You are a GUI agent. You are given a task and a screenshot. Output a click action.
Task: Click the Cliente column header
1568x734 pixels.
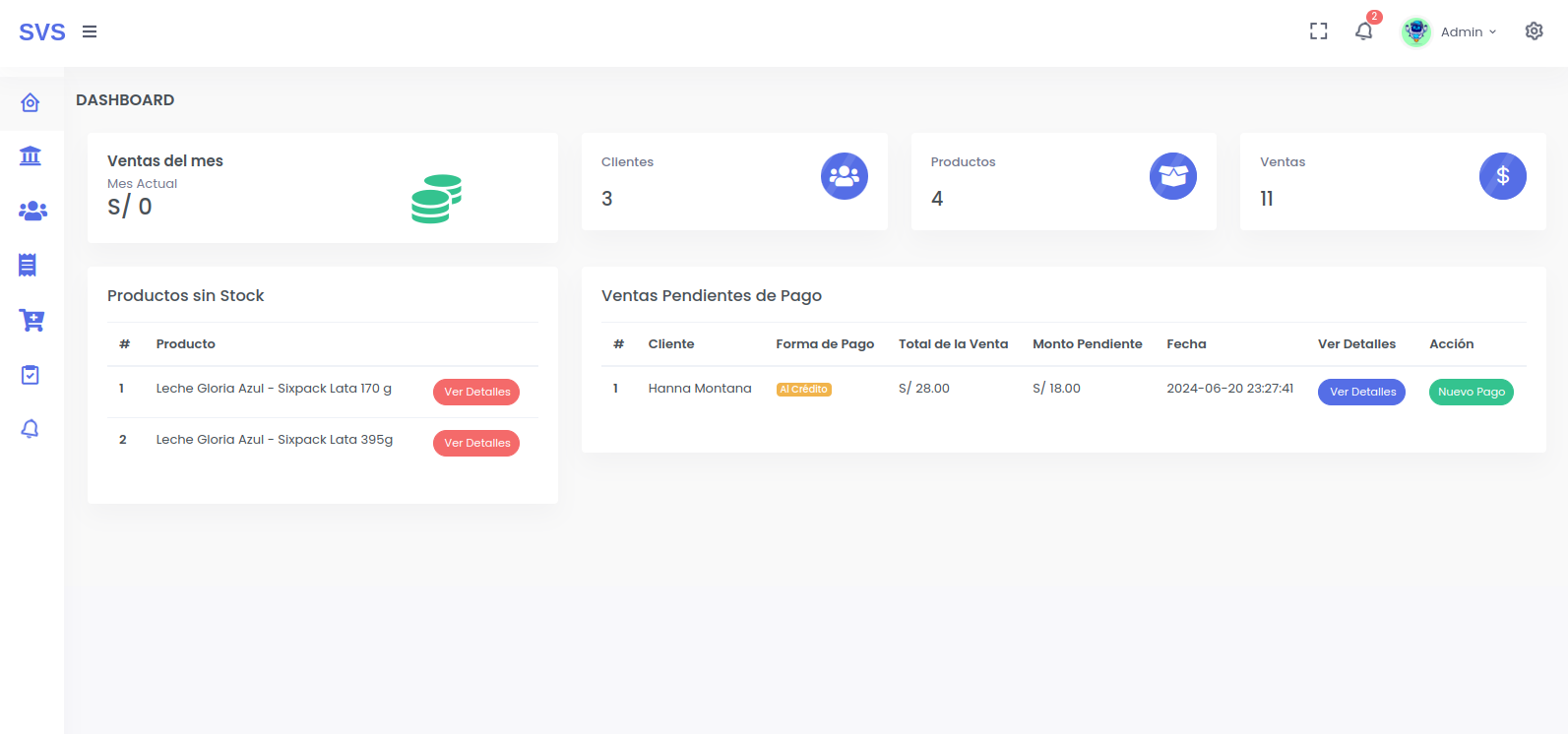click(x=671, y=344)
